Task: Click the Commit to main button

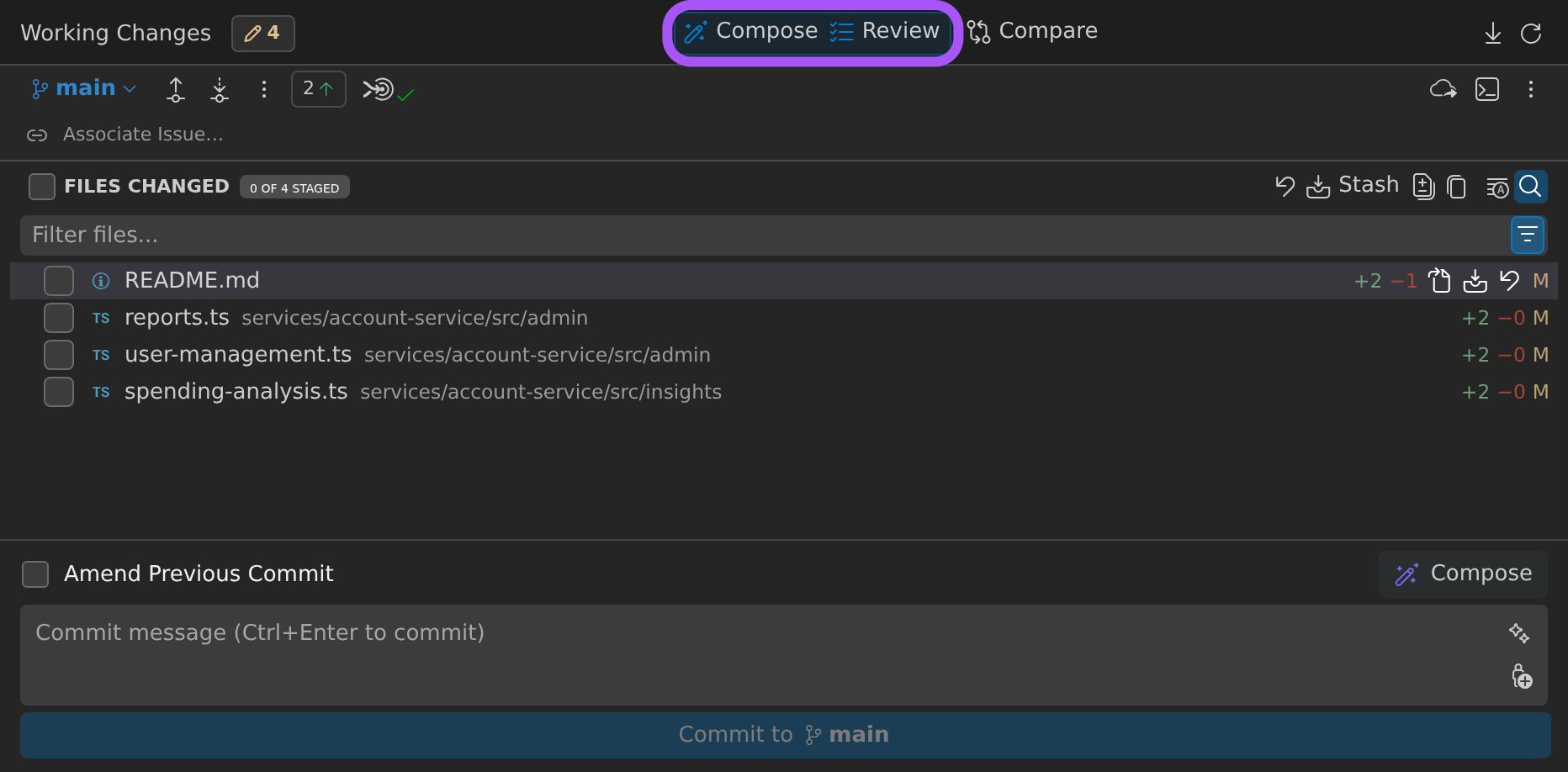Action: [x=786, y=735]
